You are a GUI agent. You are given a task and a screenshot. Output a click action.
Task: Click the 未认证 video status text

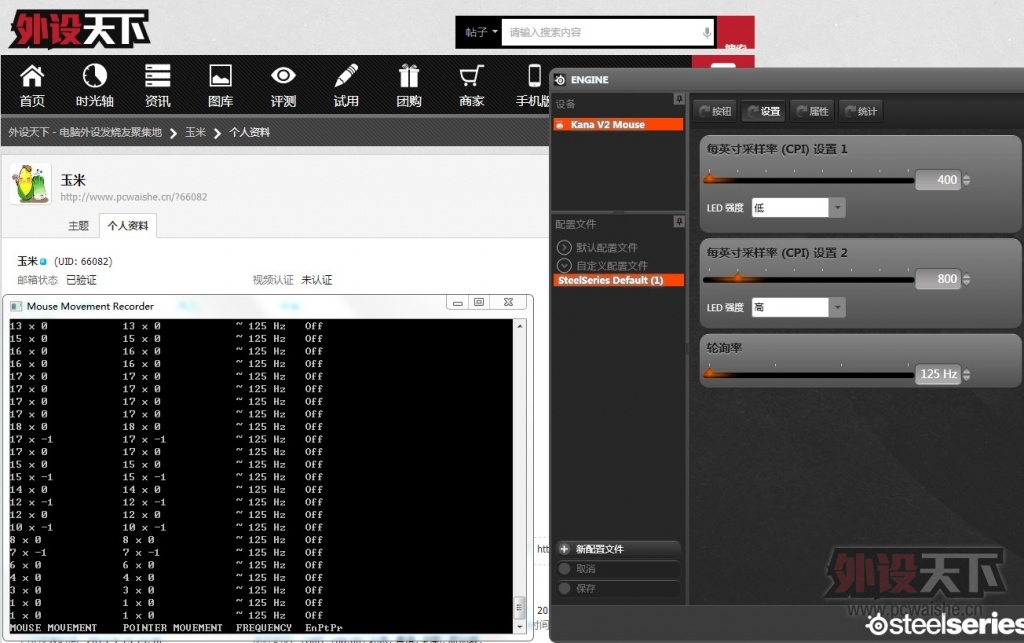click(317, 280)
